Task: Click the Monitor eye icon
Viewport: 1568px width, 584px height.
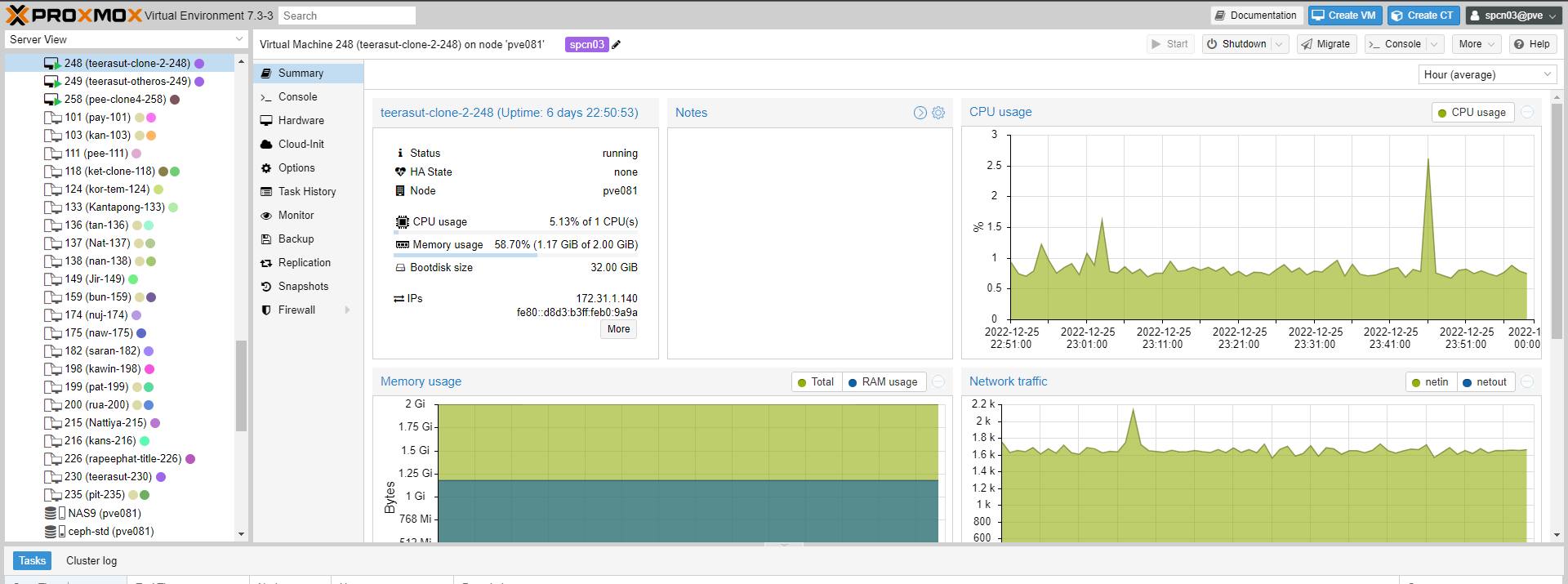Action: tap(266, 215)
